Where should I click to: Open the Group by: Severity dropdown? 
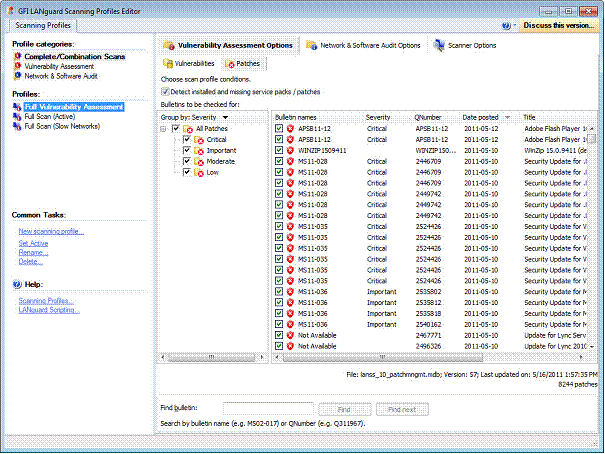click(225, 117)
